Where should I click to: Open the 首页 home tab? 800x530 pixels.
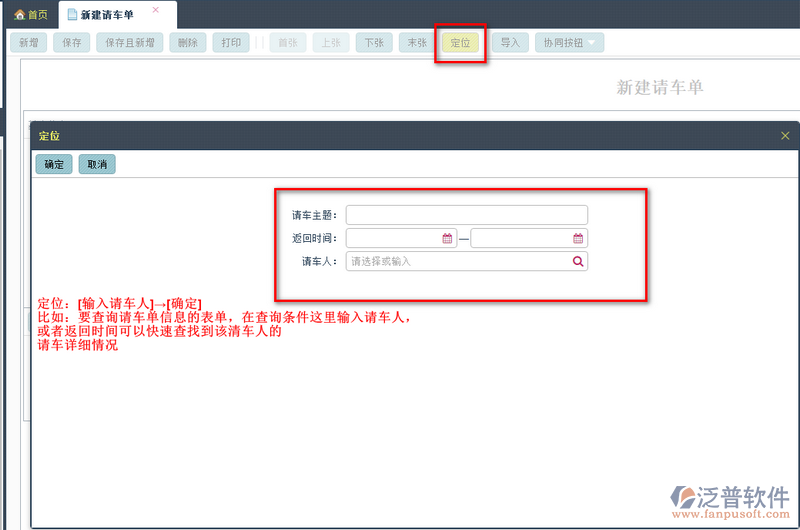(x=31, y=15)
